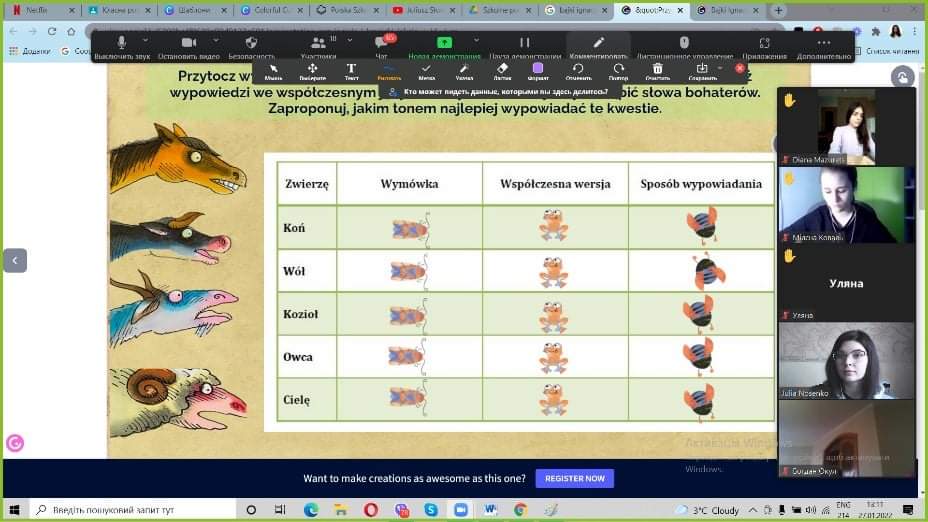Switch to the Google Drive tab
The image size is (928, 522).
[x=501, y=10]
